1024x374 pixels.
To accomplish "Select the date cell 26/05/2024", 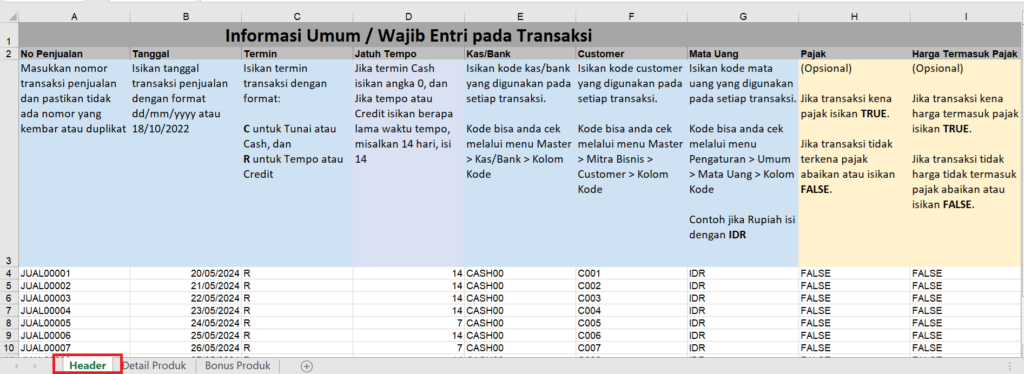I will [x=185, y=348].
